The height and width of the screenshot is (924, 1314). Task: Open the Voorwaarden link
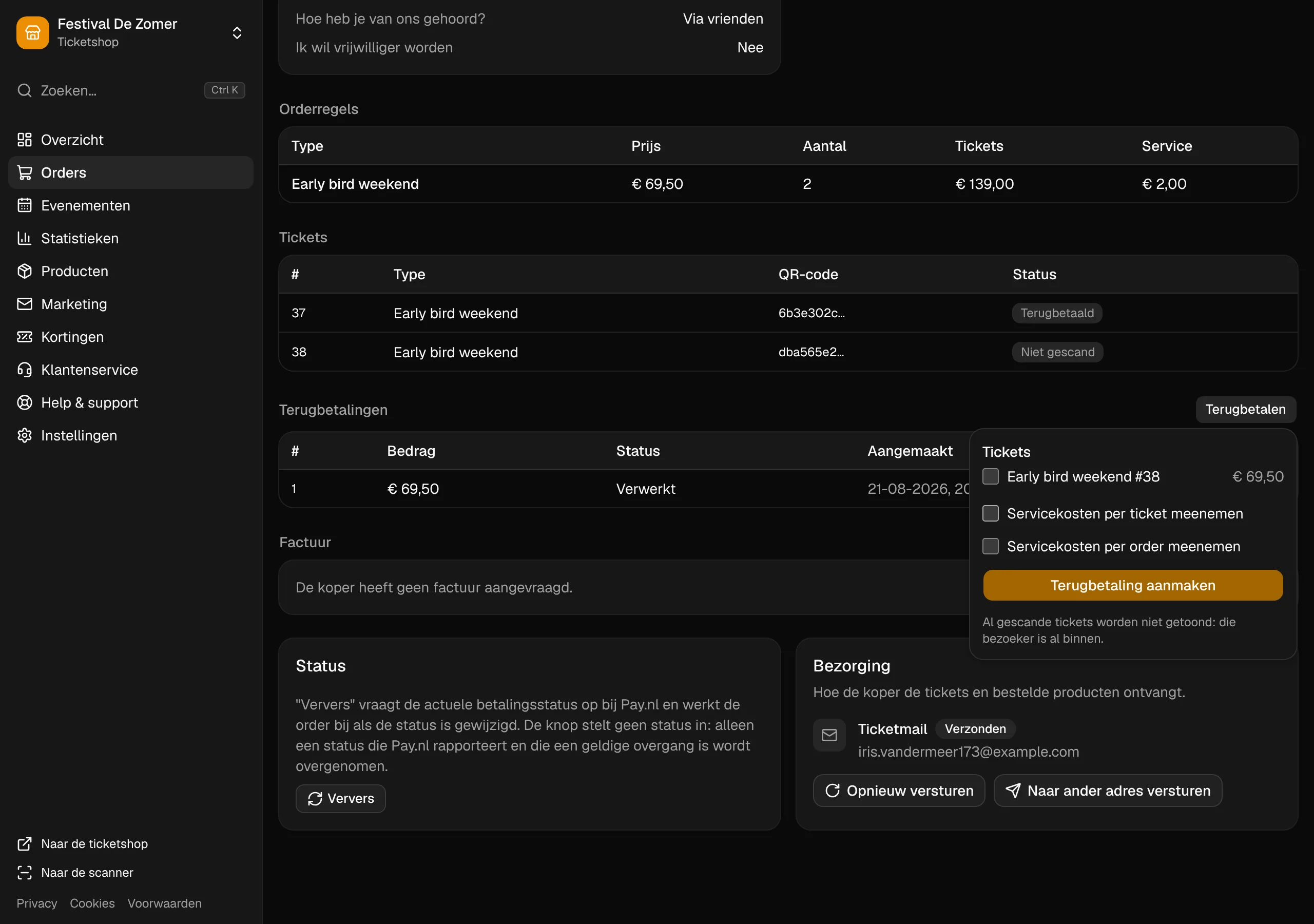tap(164, 903)
